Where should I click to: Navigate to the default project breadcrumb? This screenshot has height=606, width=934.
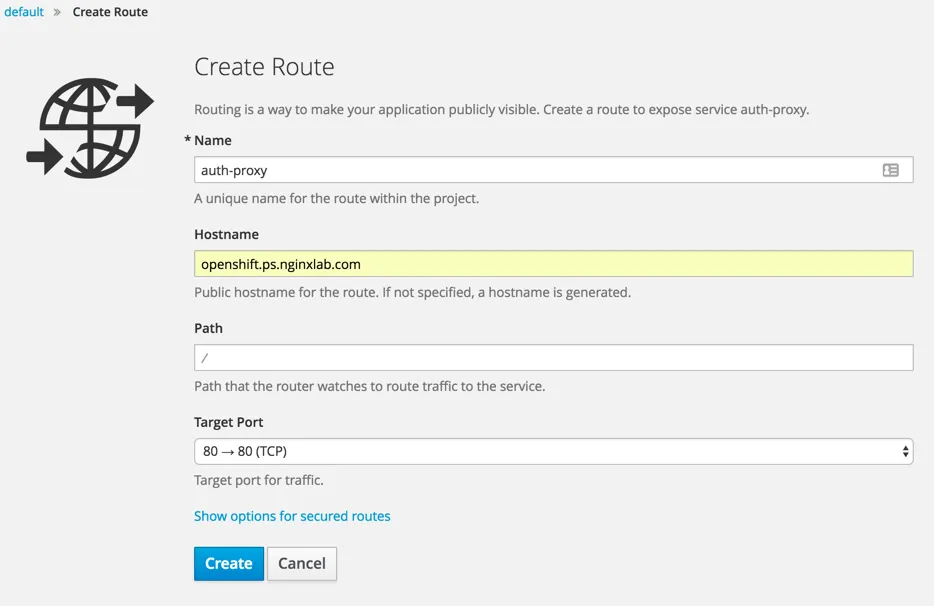22,12
